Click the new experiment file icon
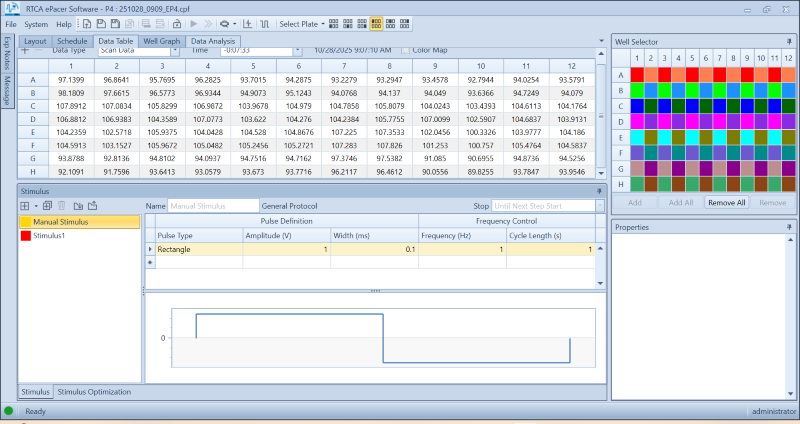This screenshot has height=424, width=800. pos(88,23)
